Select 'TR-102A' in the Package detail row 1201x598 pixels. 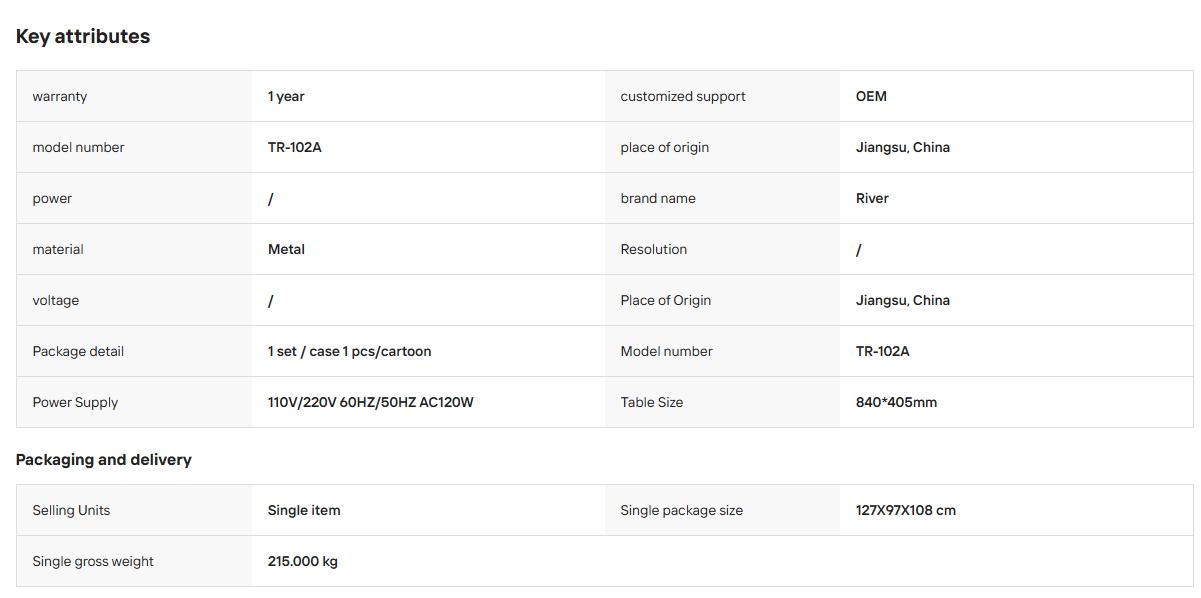pyautogui.click(x=883, y=352)
